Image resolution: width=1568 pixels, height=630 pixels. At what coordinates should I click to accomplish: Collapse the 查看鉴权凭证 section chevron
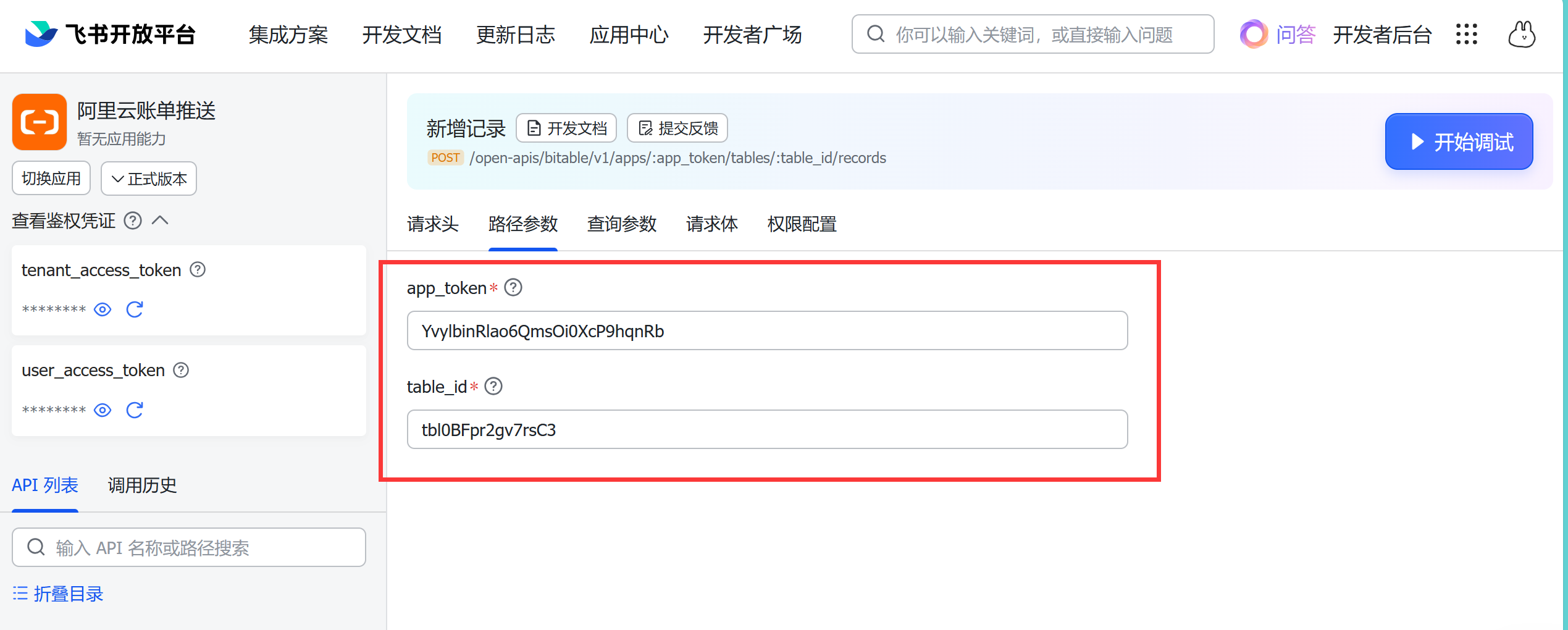[x=160, y=220]
